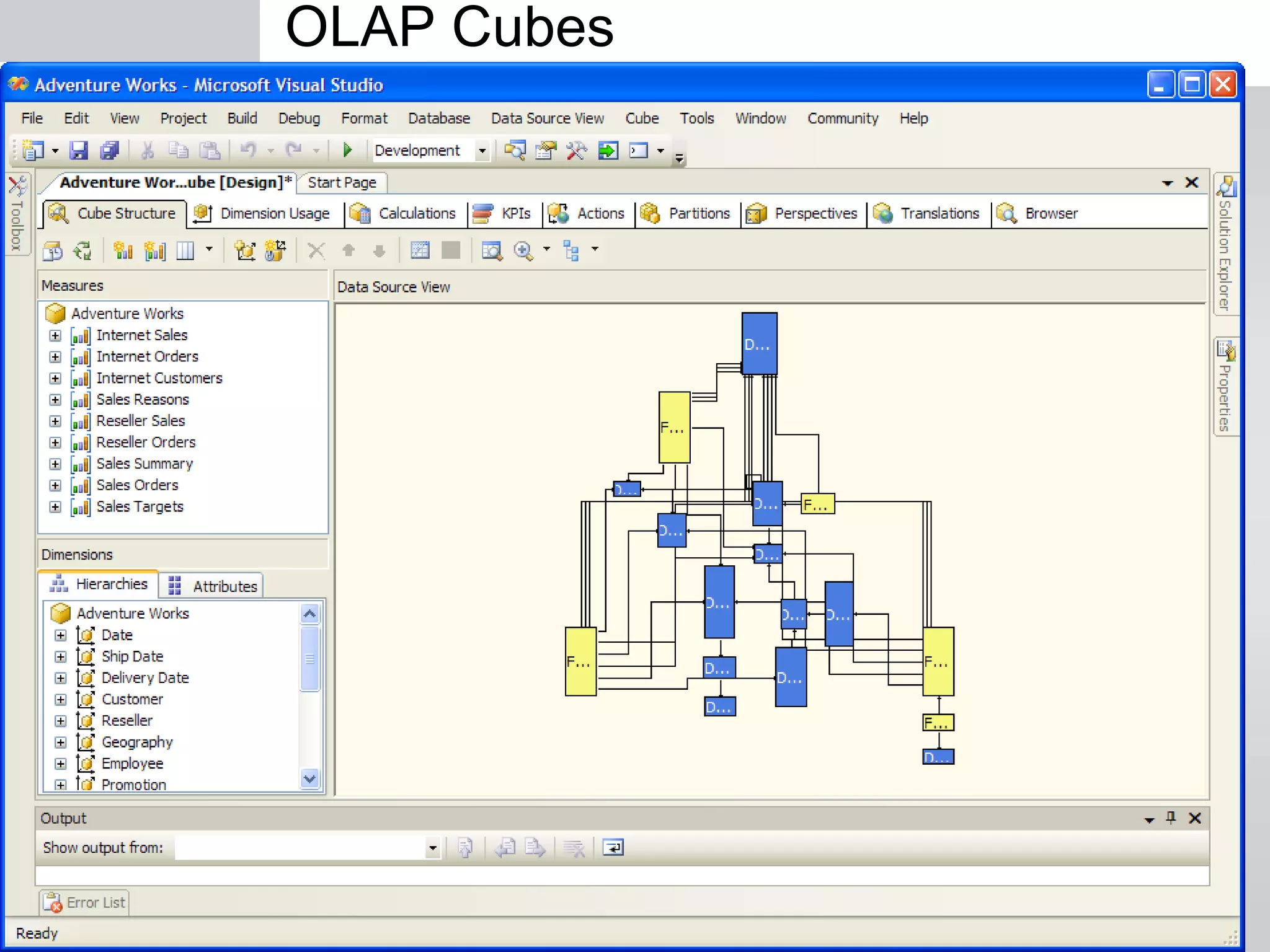Screen dimensions: 1270x952
Task: Click the New Measure icon
Action: click(123, 250)
